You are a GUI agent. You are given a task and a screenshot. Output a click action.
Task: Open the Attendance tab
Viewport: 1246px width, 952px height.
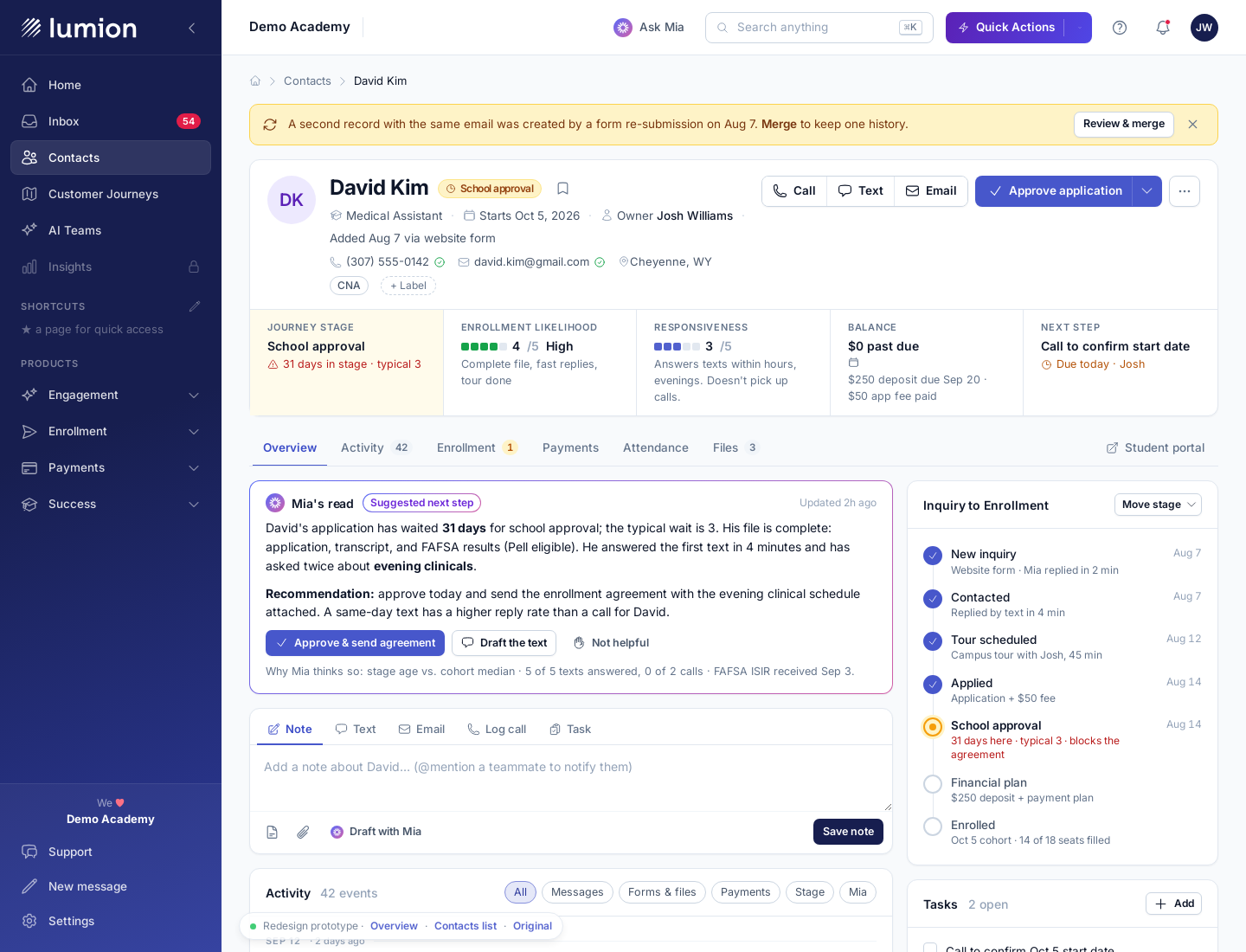coord(656,447)
